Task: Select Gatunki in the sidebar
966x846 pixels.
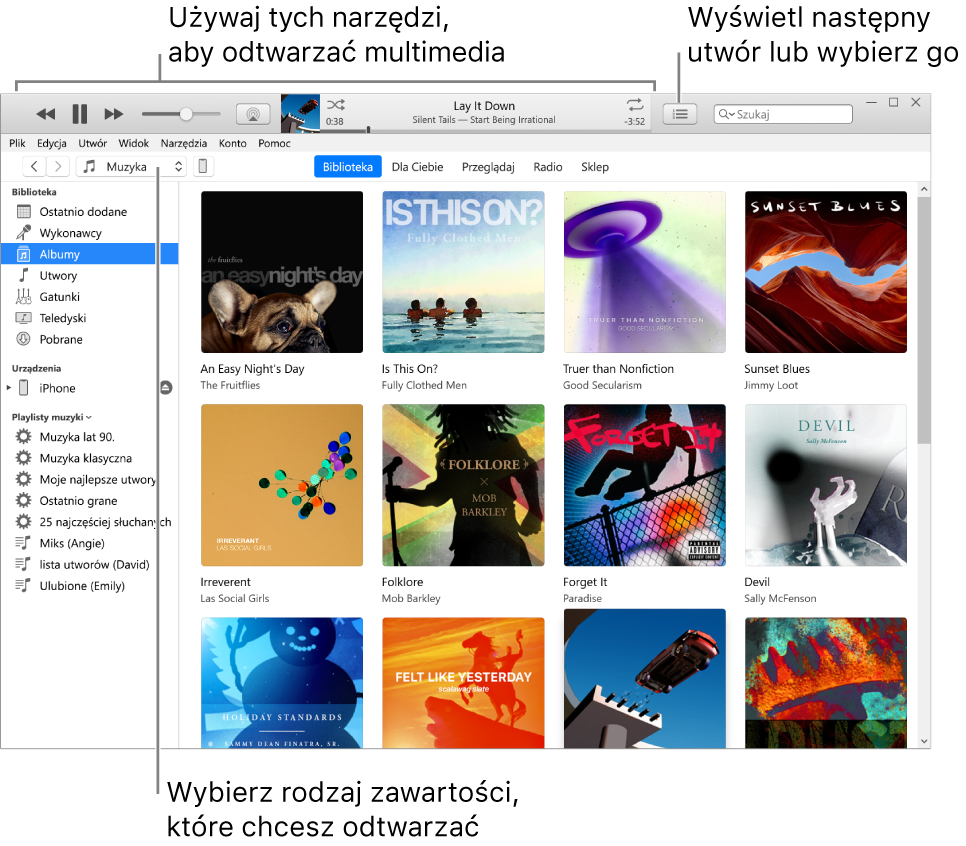Action: pyautogui.click(x=89, y=296)
